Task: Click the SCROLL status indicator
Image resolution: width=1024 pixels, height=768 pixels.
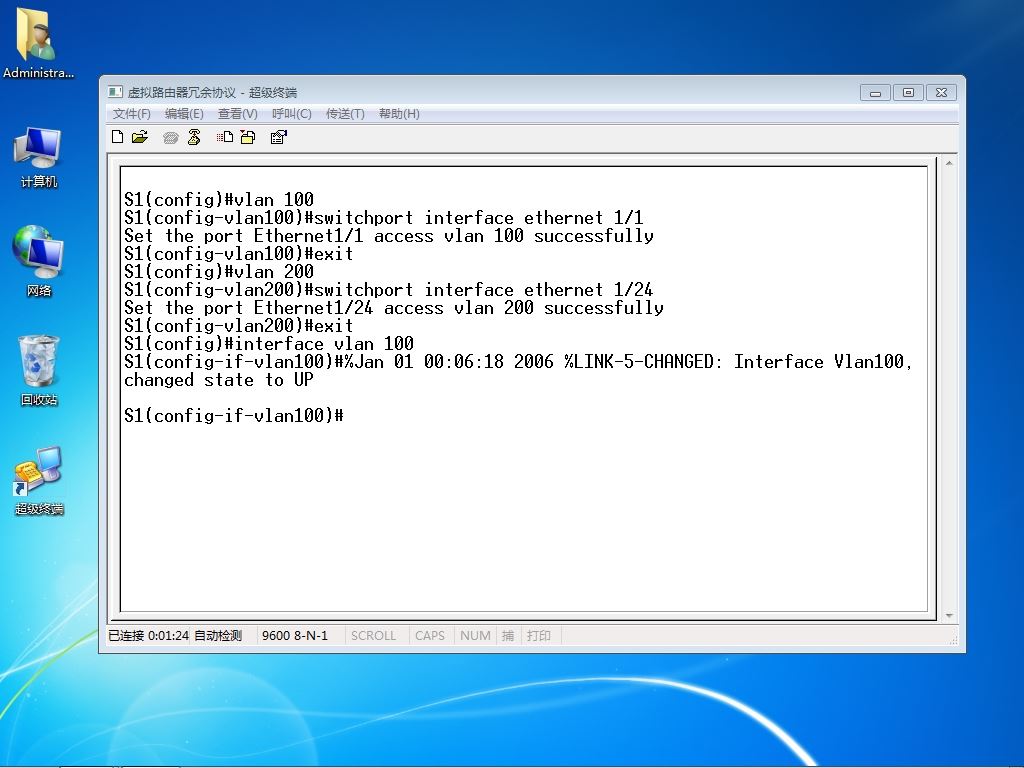Action: [x=374, y=635]
